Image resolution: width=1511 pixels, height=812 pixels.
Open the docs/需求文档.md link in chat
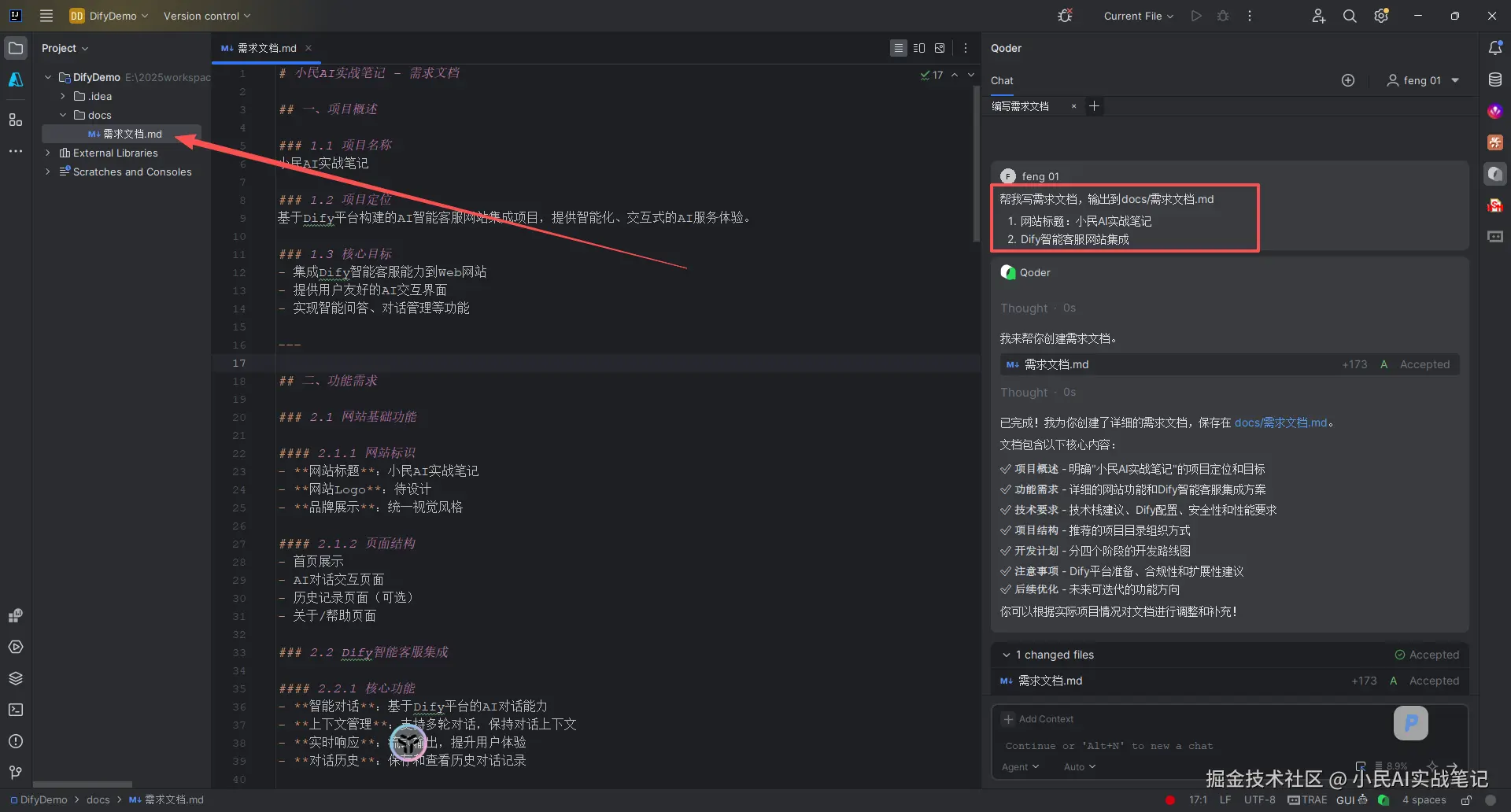(x=1280, y=423)
